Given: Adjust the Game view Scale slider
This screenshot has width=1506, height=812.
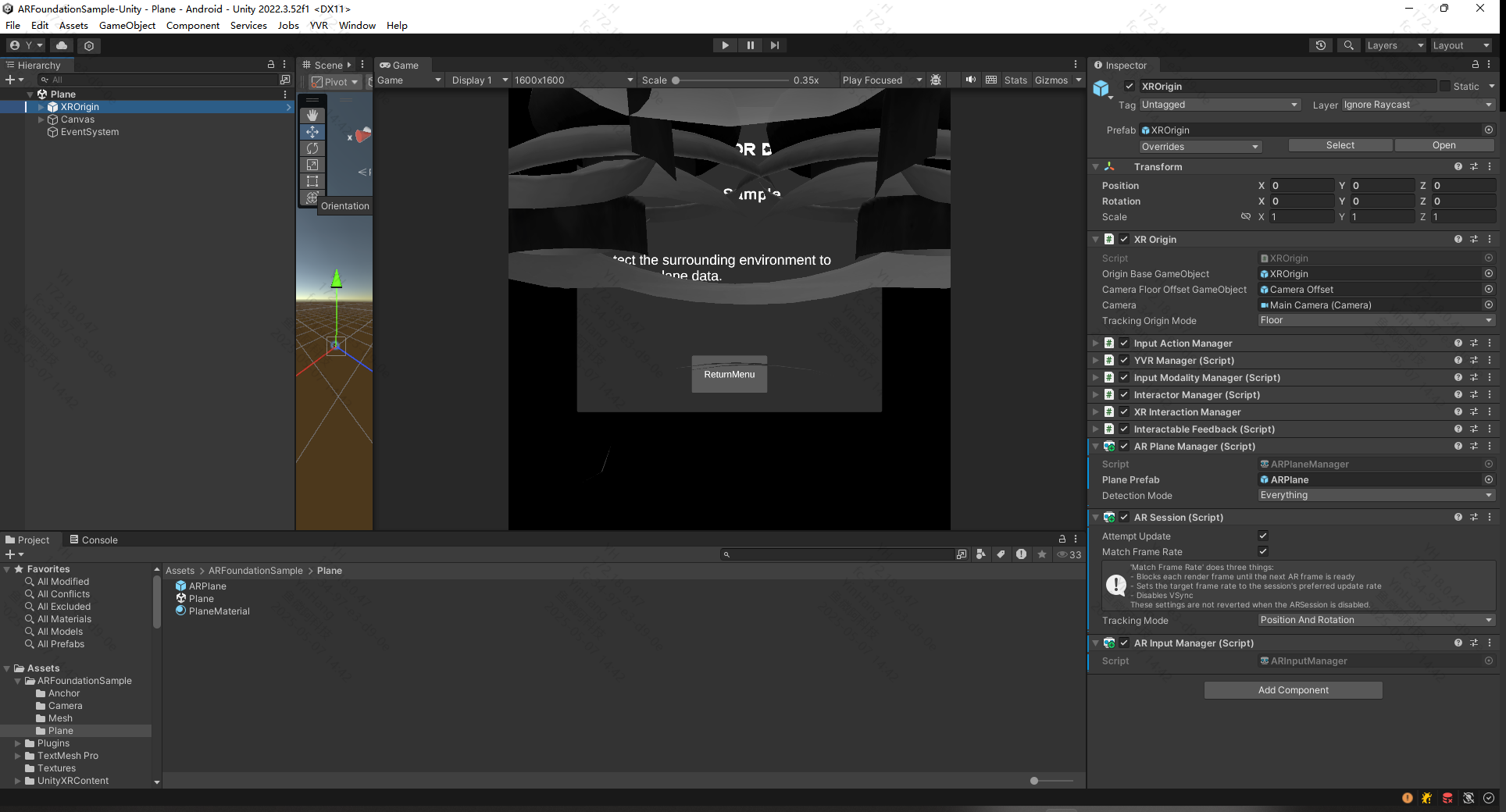Looking at the screenshot, I should click(x=676, y=80).
